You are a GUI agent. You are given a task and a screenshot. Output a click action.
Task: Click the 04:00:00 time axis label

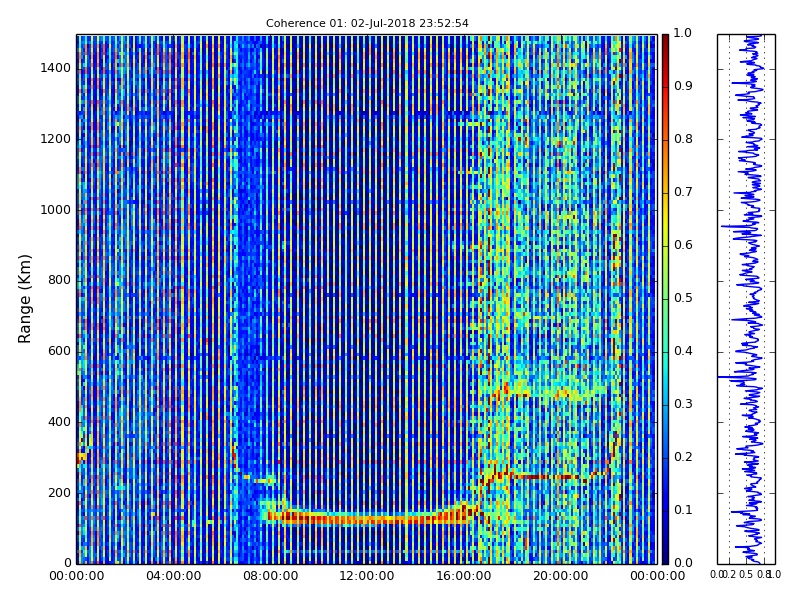[173, 576]
